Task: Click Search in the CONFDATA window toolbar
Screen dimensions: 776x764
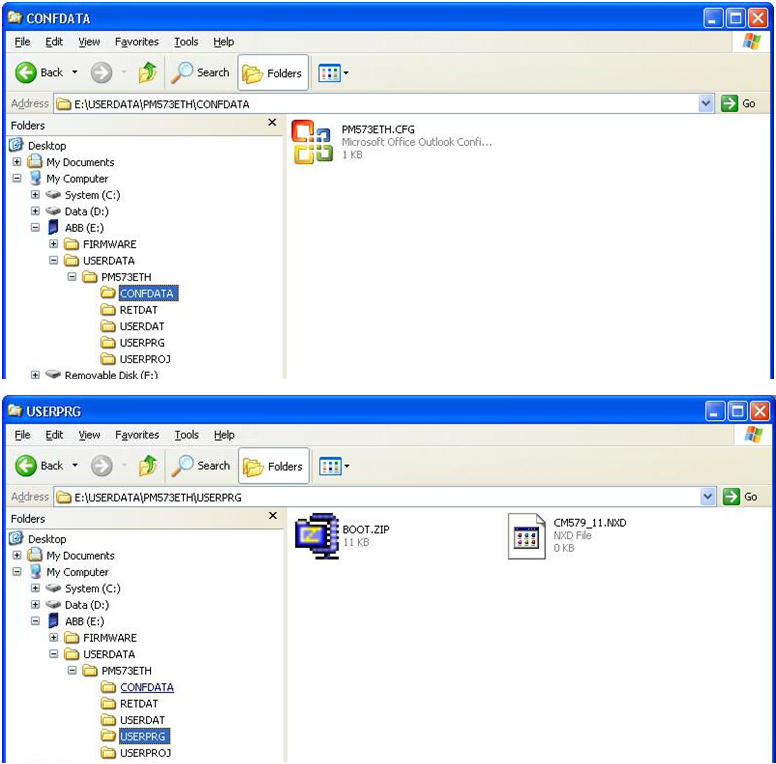Action: click(x=201, y=72)
